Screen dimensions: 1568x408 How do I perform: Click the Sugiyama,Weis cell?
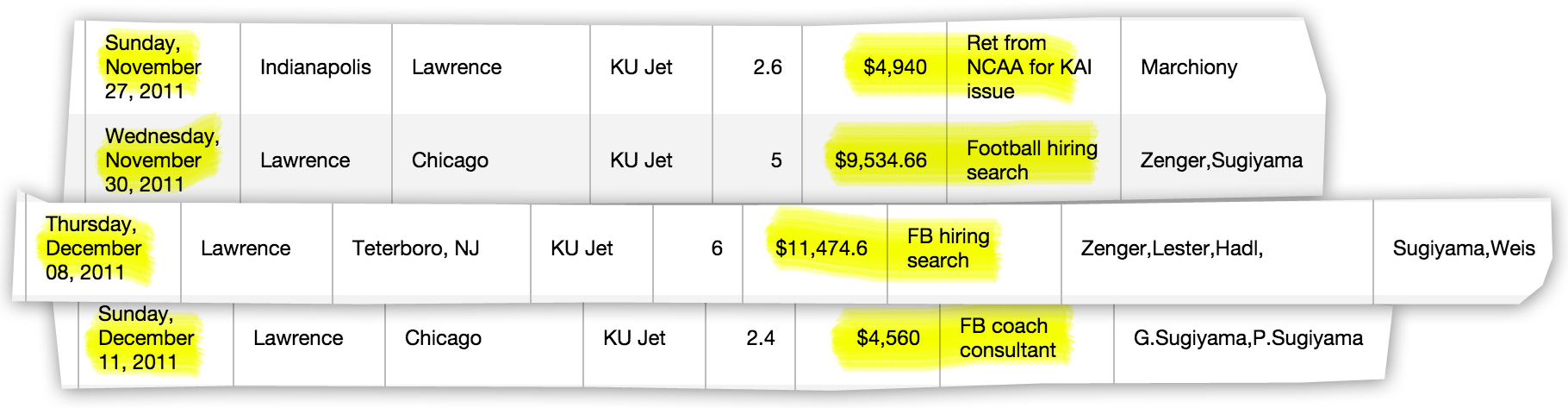tap(1464, 248)
